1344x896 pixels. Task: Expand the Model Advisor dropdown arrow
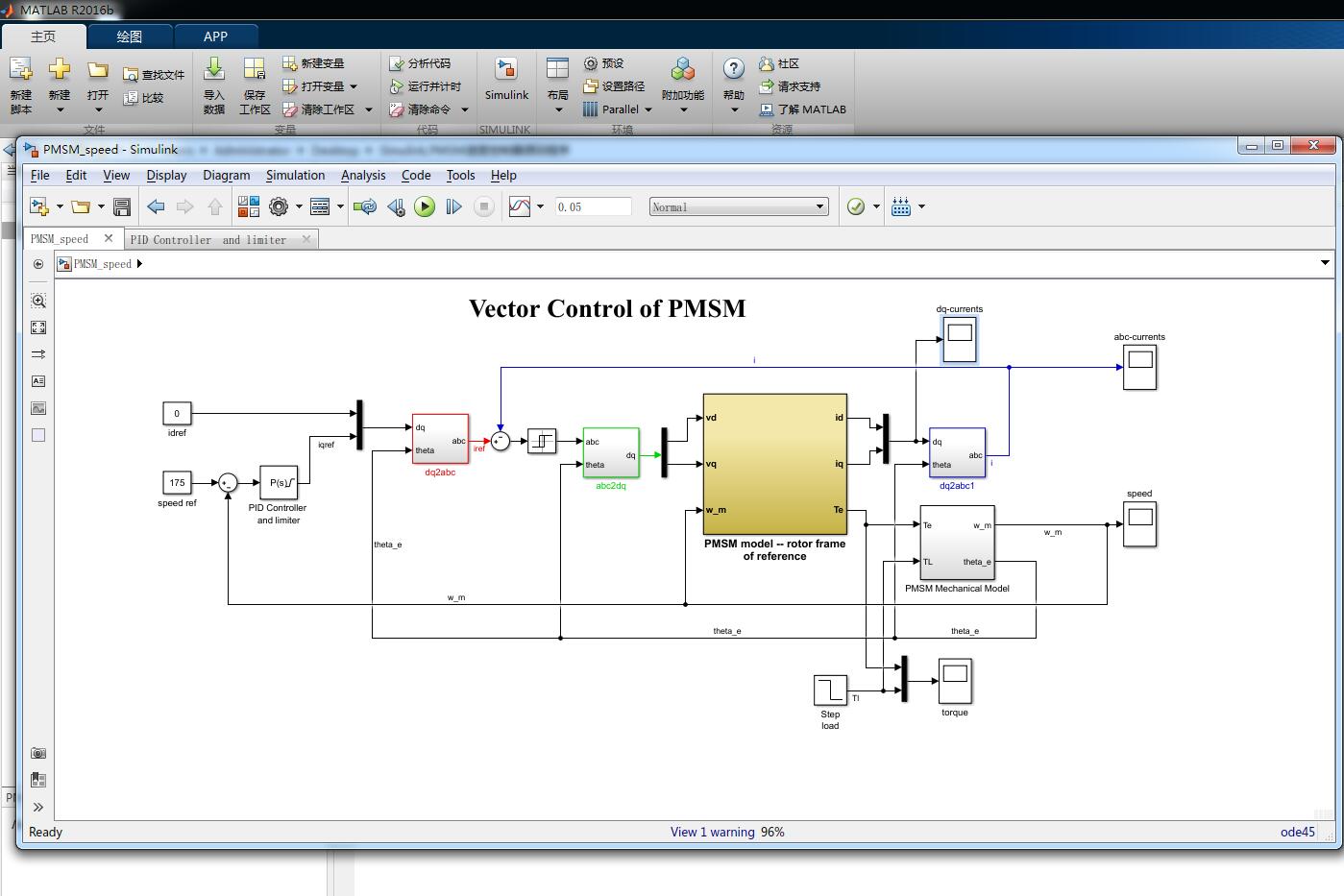tap(876, 206)
